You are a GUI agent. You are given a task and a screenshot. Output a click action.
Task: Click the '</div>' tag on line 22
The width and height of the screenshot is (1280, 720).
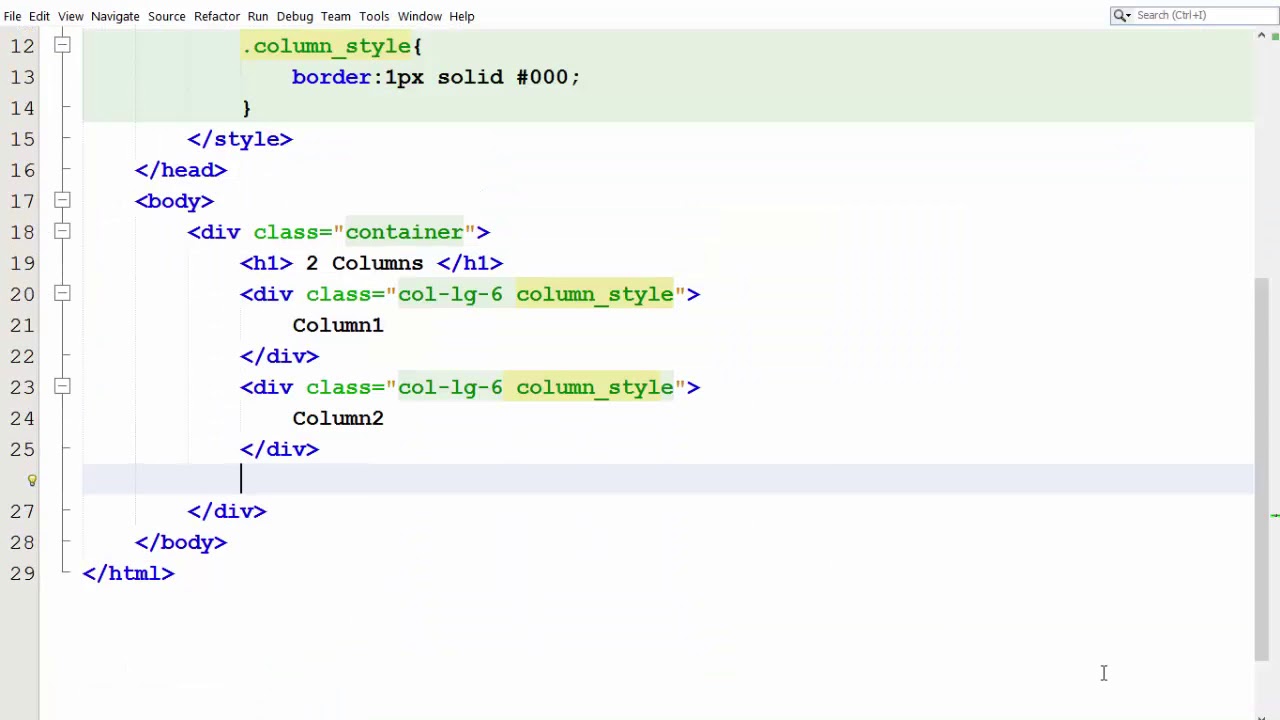click(279, 356)
